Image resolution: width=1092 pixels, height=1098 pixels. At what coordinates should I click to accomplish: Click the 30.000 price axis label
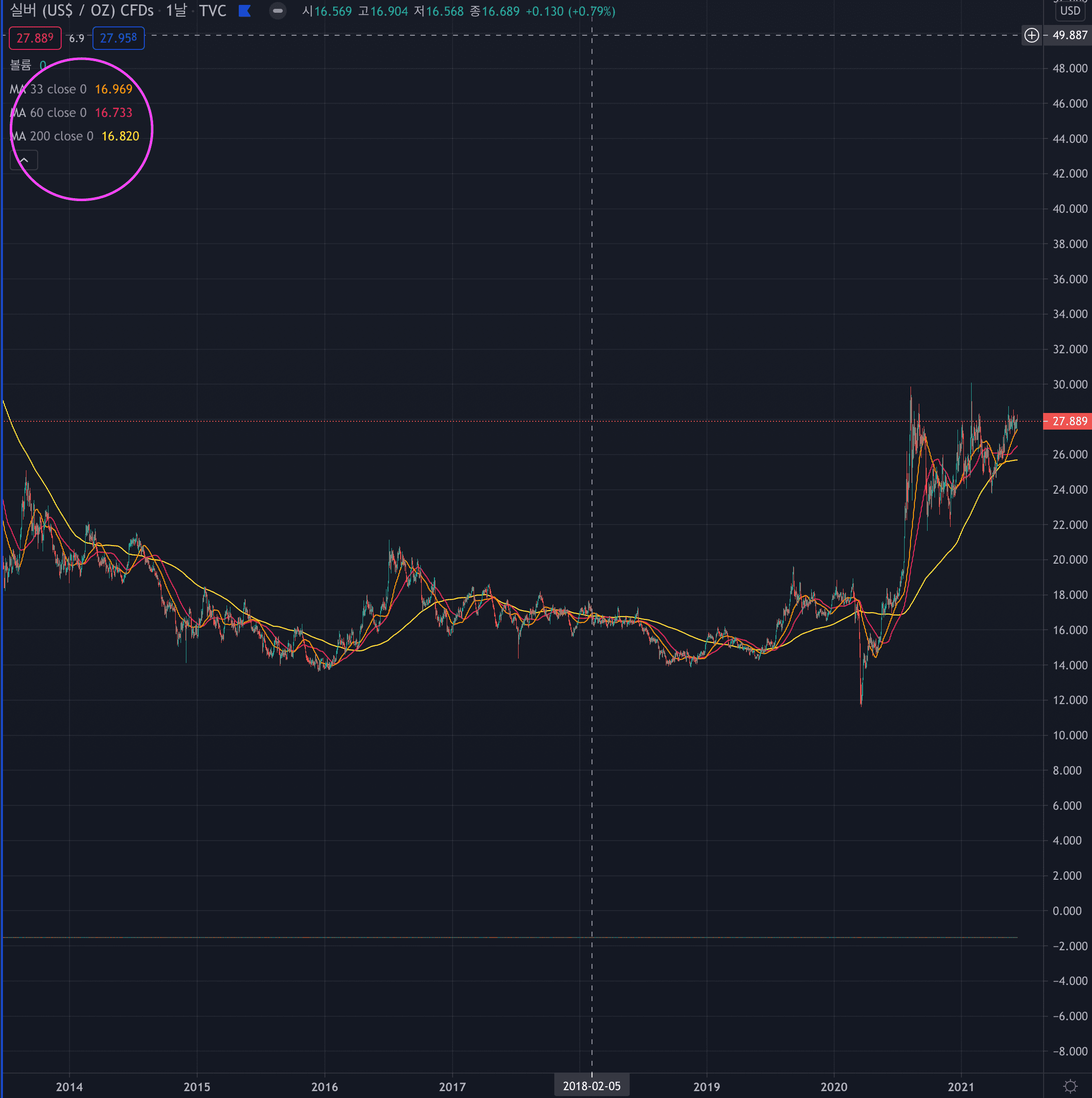click(1070, 384)
